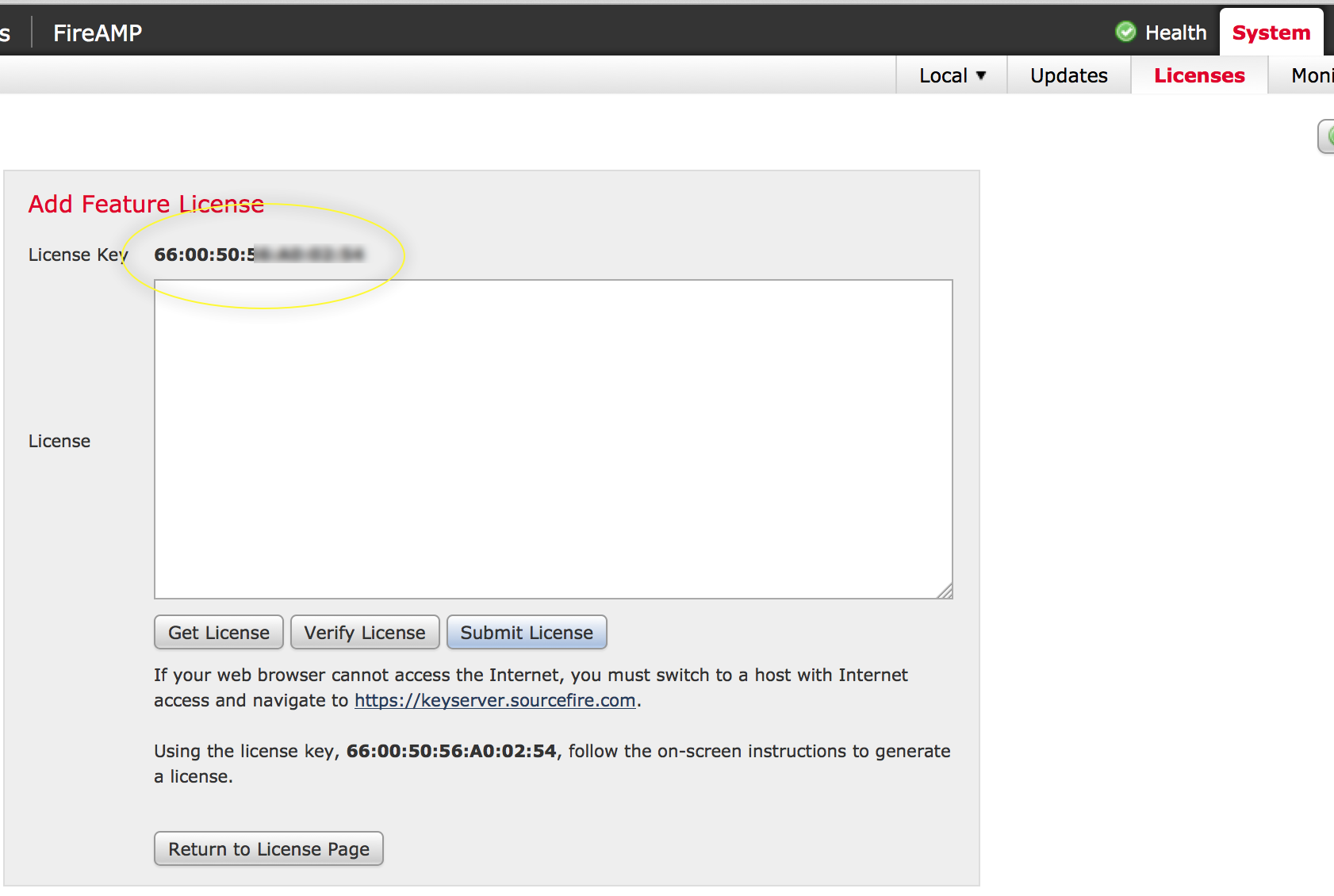Screen dimensions: 1334x896
Task: Open the keyserver.sourcefire.com link
Action: point(495,701)
